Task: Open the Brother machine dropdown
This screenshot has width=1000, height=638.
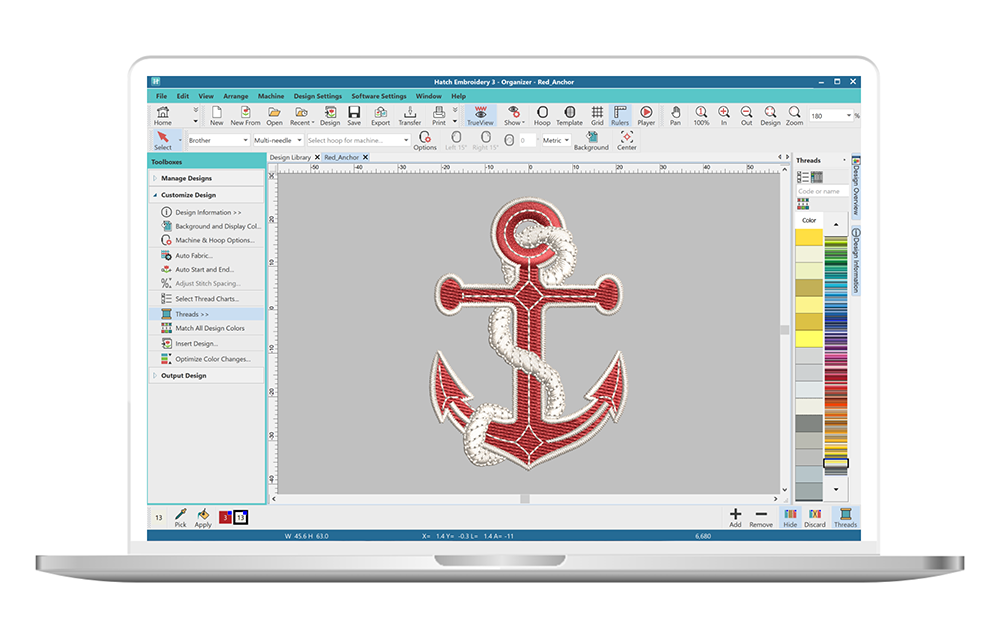Action: click(x=217, y=141)
